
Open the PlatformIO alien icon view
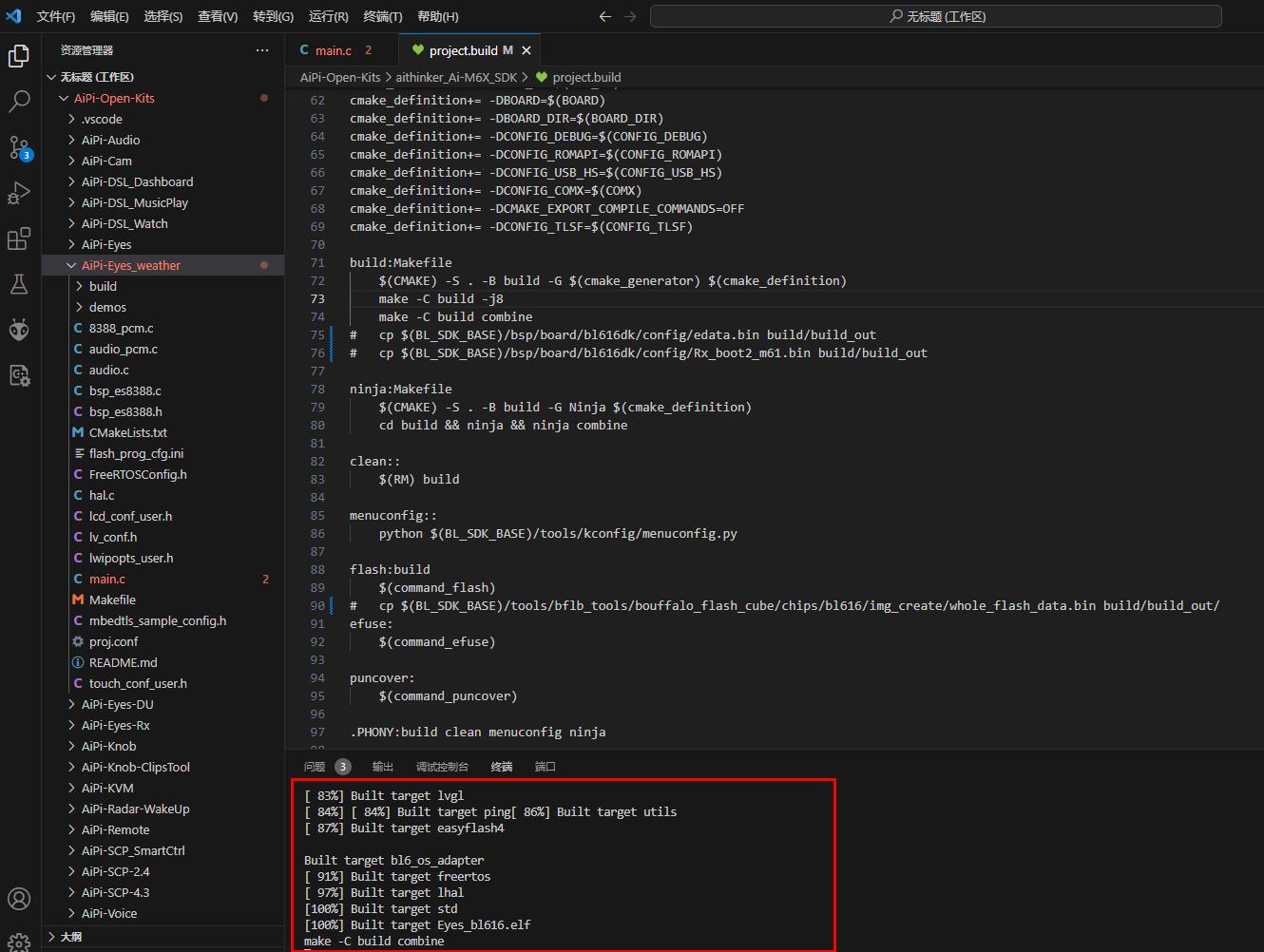point(19,330)
